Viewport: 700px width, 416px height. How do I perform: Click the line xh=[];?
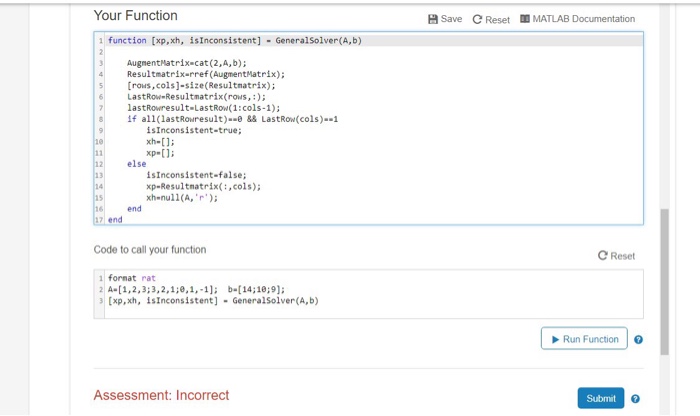[160, 141]
